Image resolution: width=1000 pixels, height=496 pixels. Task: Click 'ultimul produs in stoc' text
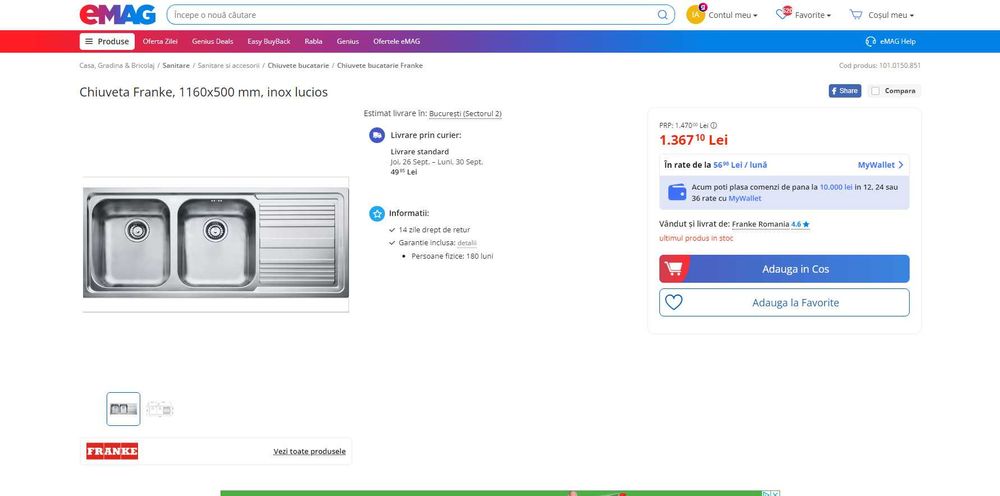click(x=696, y=238)
